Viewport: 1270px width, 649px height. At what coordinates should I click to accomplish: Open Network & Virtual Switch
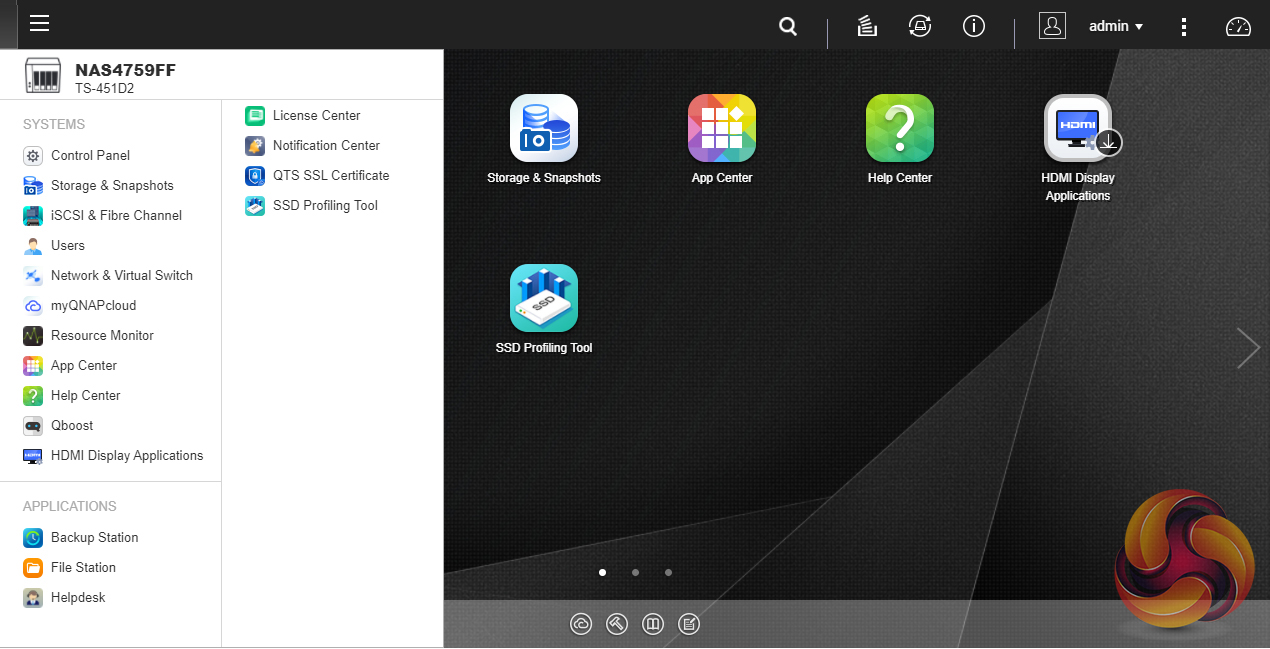pos(108,276)
